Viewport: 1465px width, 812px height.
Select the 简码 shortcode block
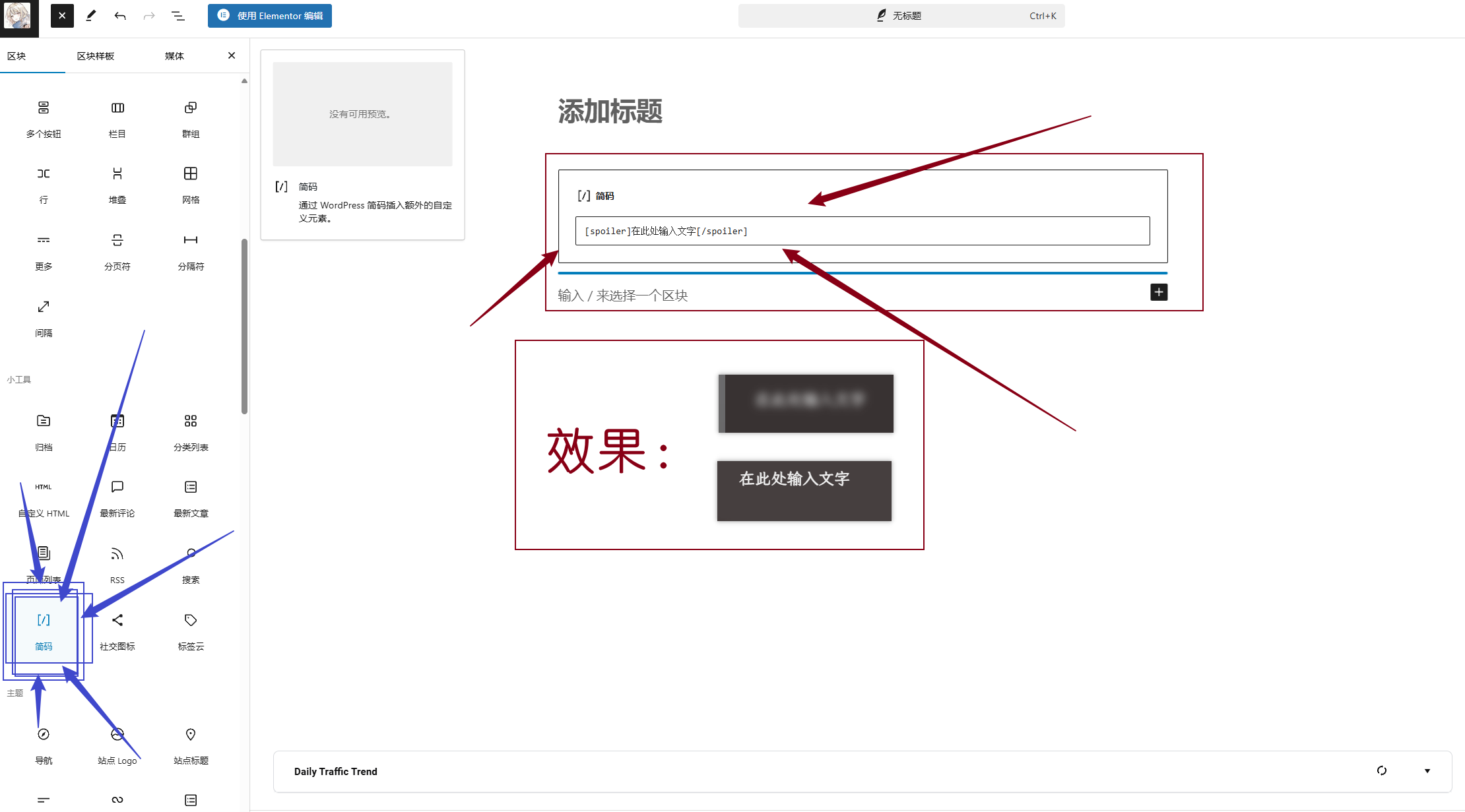(44, 632)
